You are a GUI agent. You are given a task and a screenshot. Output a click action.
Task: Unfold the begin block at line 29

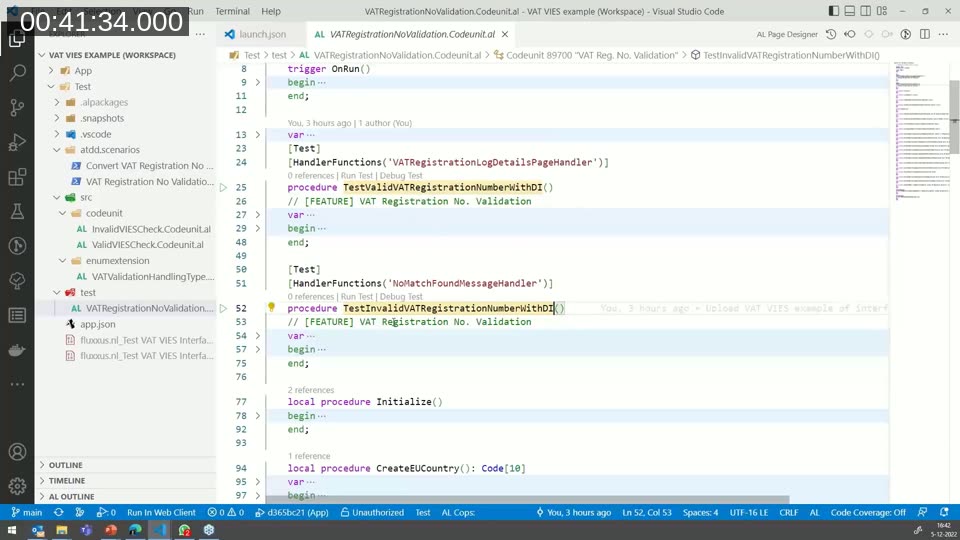tap(258, 228)
